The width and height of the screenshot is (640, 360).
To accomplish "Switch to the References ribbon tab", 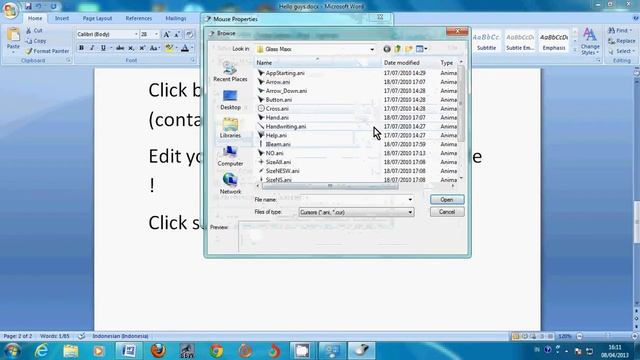I will pos(139,18).
